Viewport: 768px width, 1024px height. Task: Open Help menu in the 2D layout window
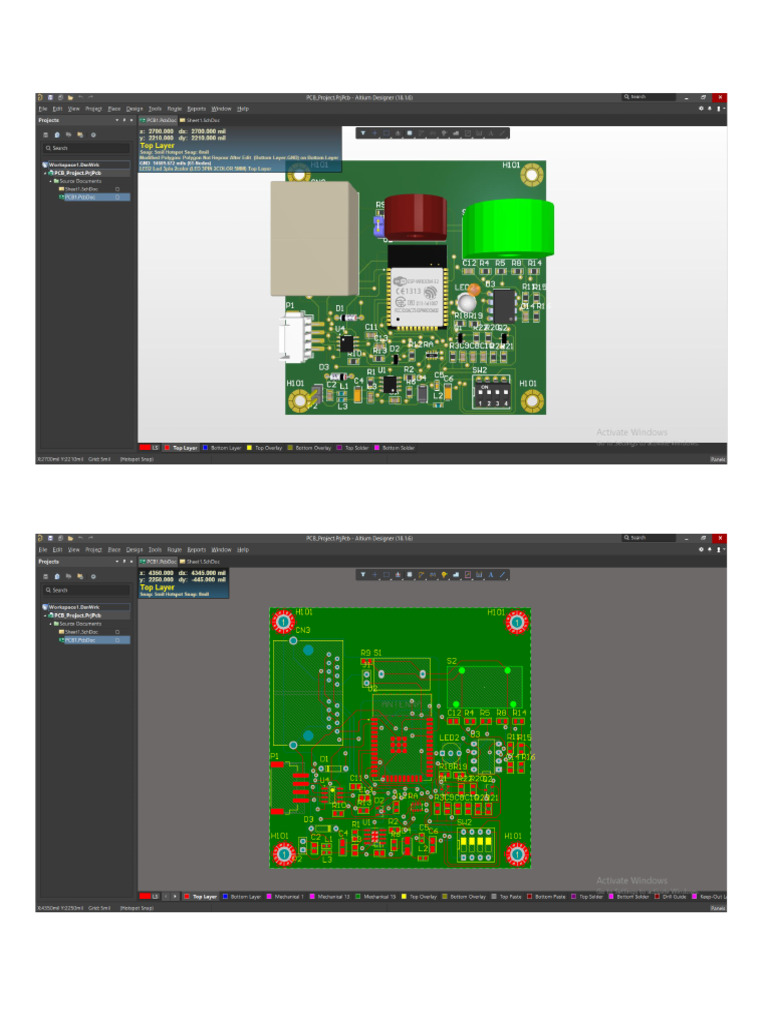coord(243,550)
